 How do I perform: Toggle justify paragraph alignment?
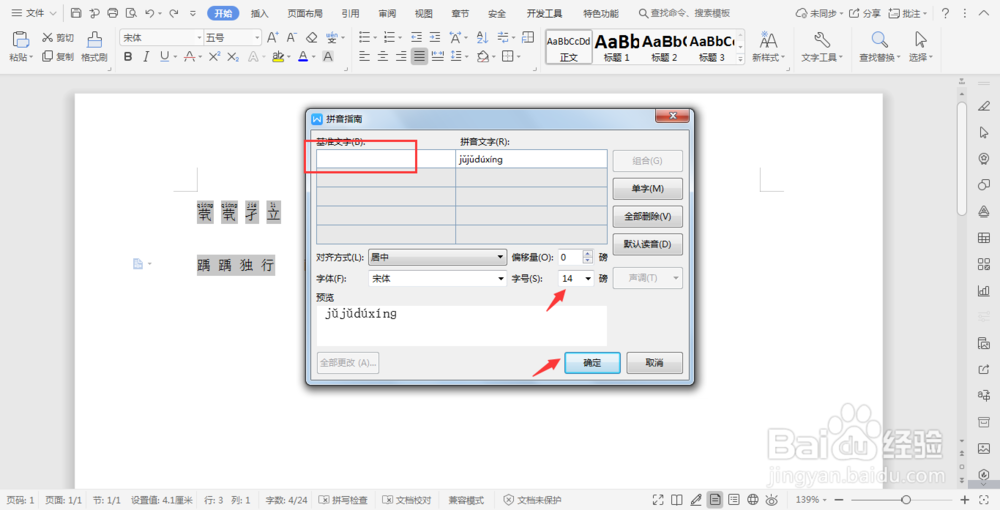click(419, 57)
